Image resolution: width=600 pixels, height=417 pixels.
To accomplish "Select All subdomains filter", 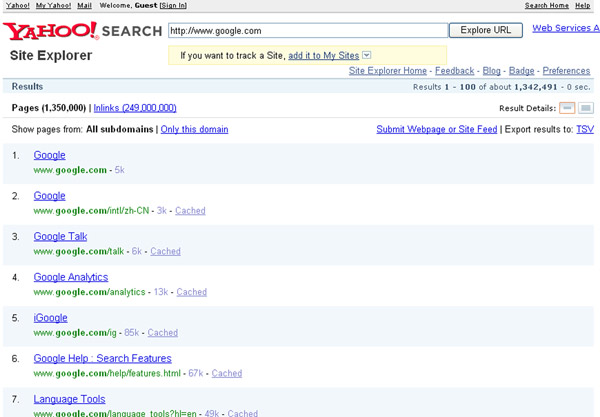I will point(119,129).
